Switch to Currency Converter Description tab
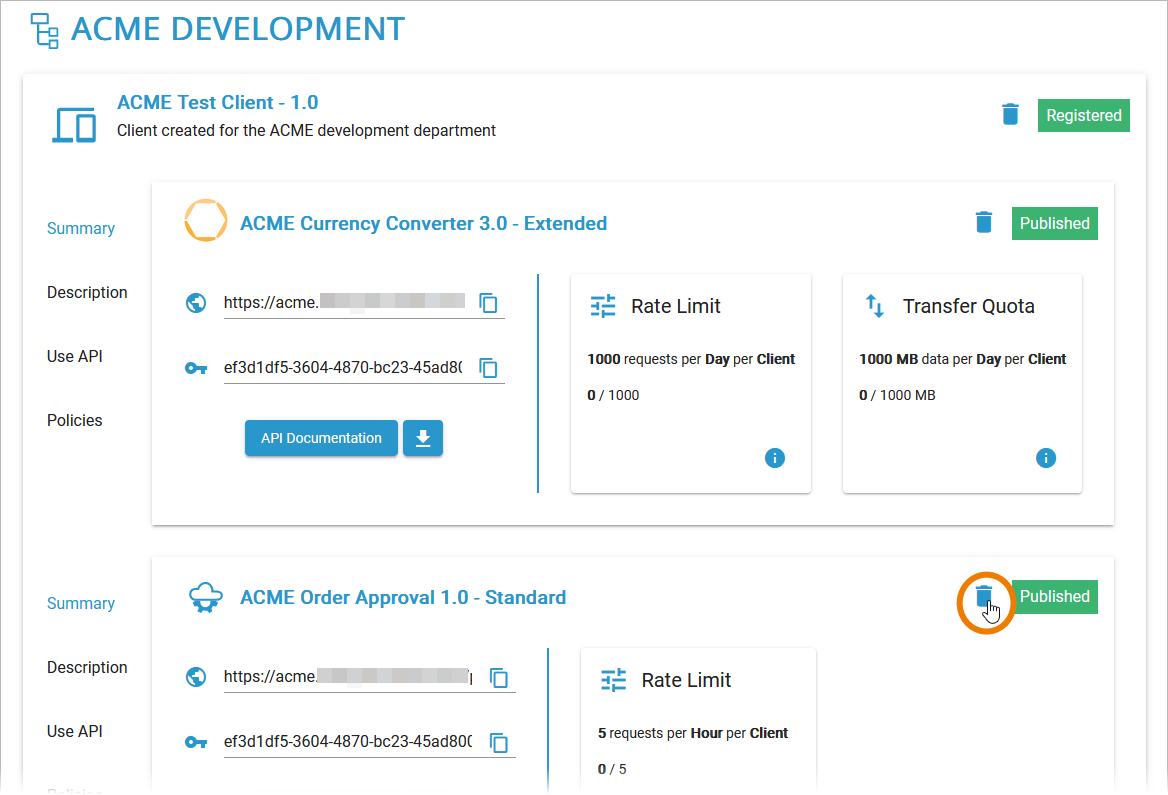The image size is (1168, 795). [x=87, y=292]
